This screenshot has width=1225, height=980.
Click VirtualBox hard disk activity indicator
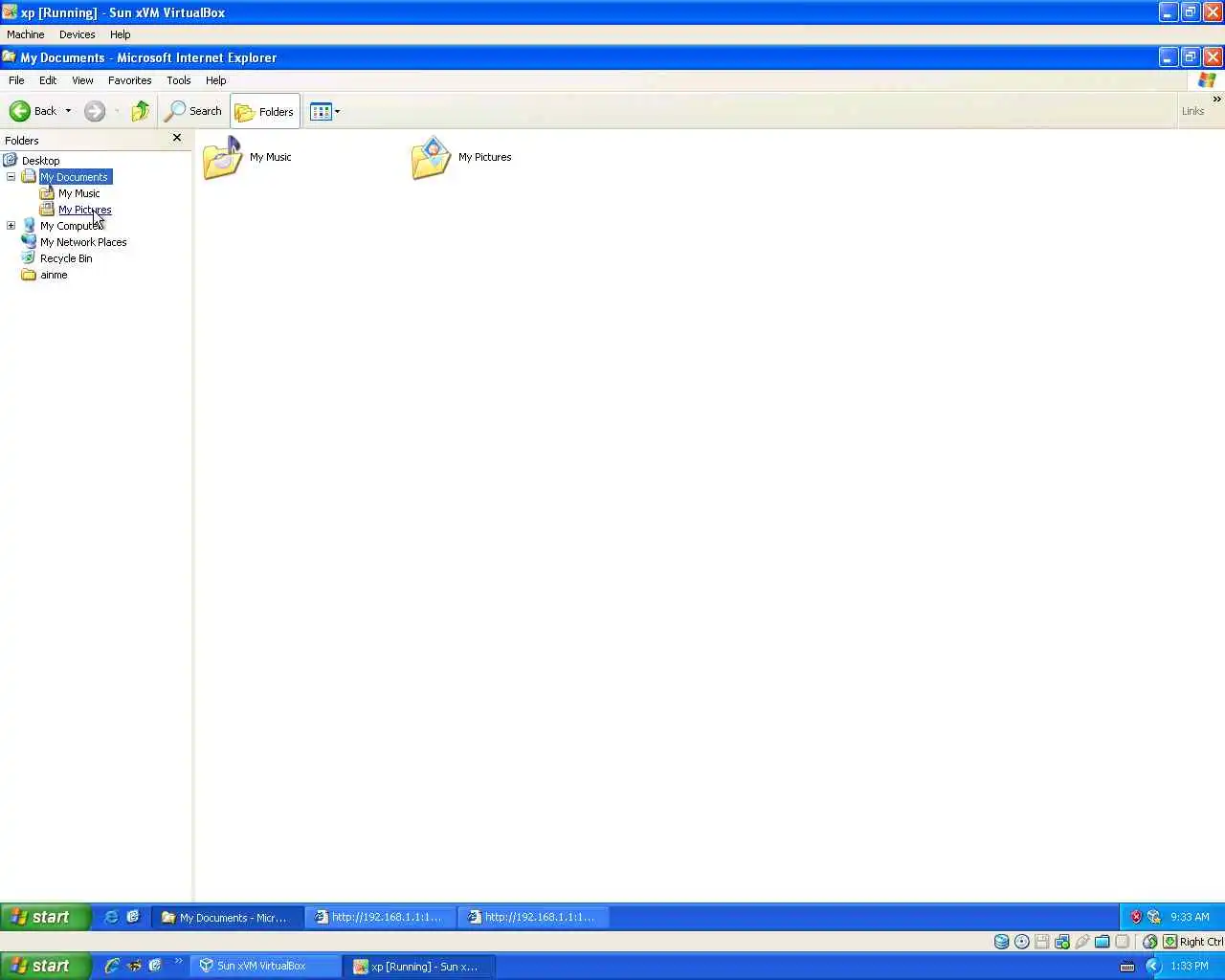1001,942
